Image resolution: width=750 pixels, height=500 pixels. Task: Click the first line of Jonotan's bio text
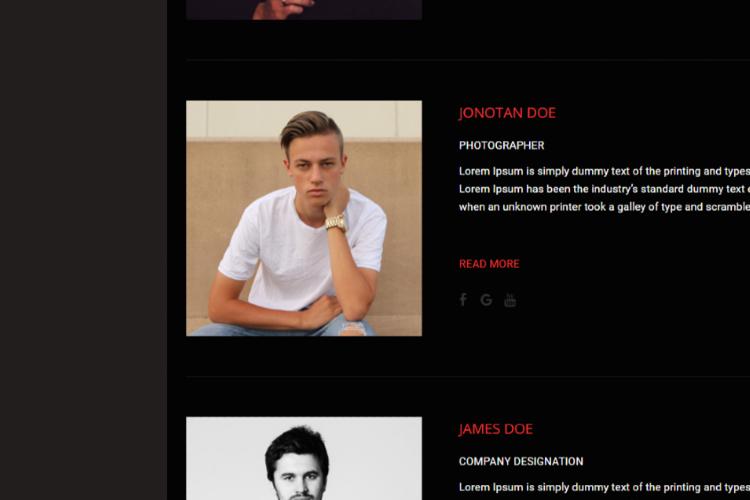coord(604,171)
